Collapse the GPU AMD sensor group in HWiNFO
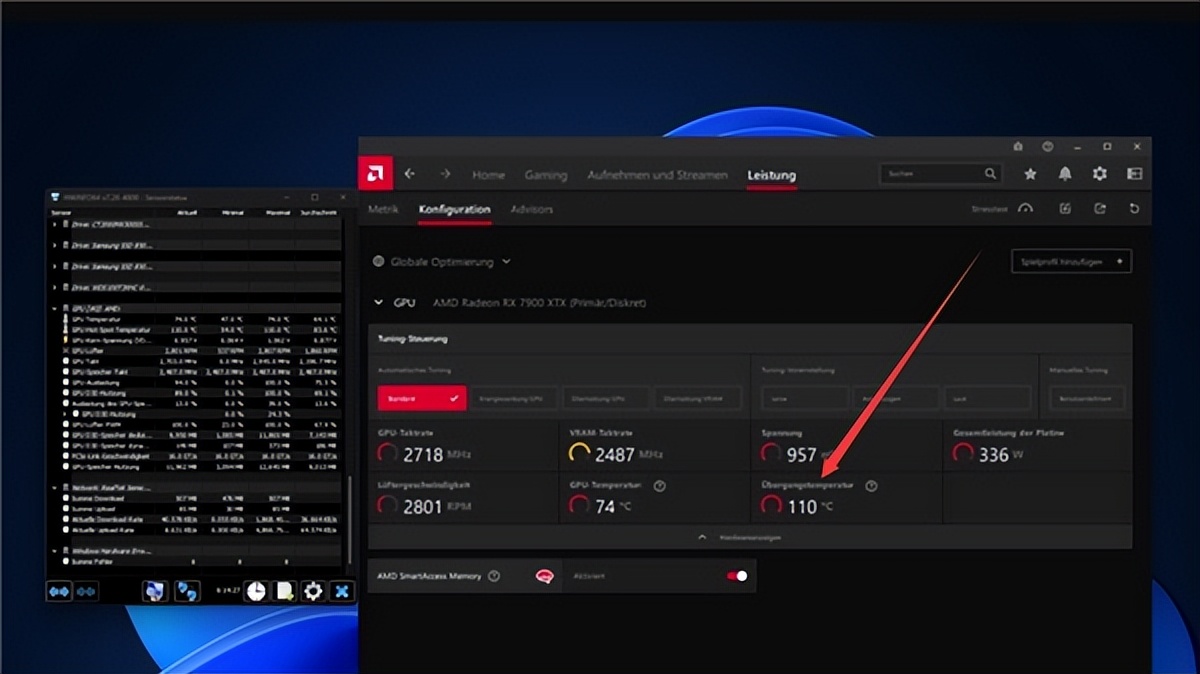This screenshot has height=674, width=1200. coord(55,309)
